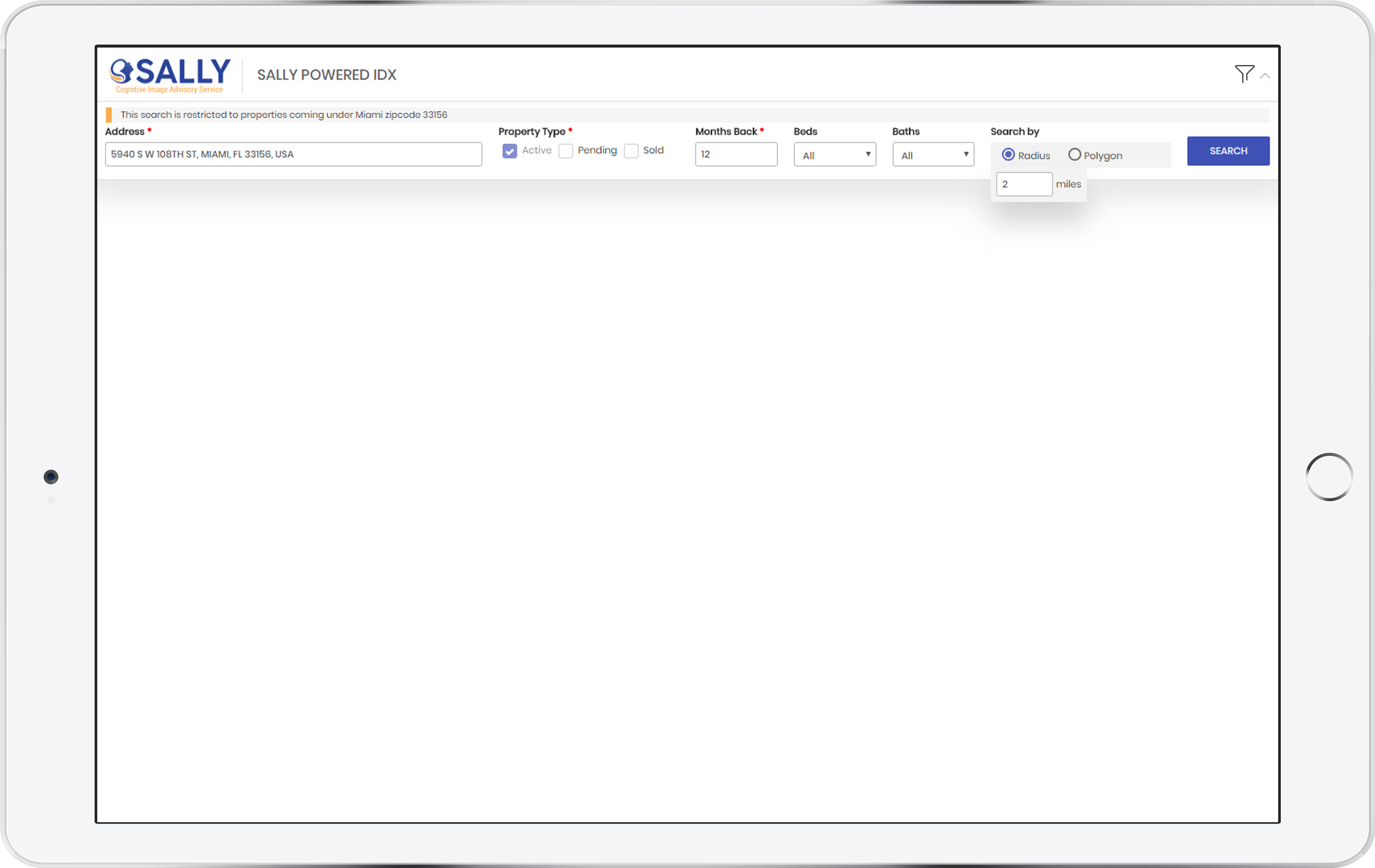Click the blue SEARCH button
Image resolution: width=1375 pixels, height=868 pixels.
1228,151
